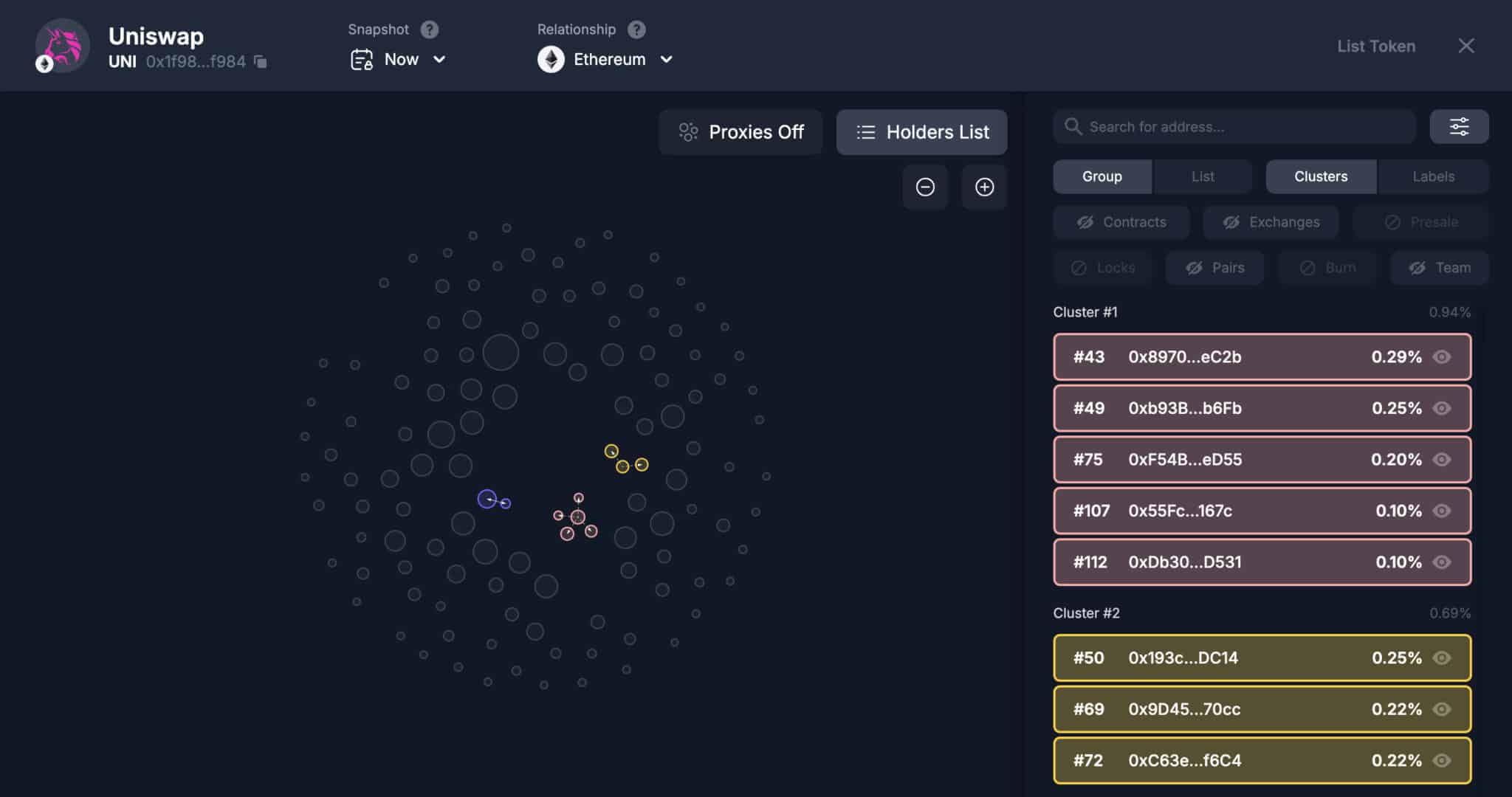The height and width of the screenshot is (797, 1512).
Task: Open the Snapshot Now dropdown
Action: 398,59
